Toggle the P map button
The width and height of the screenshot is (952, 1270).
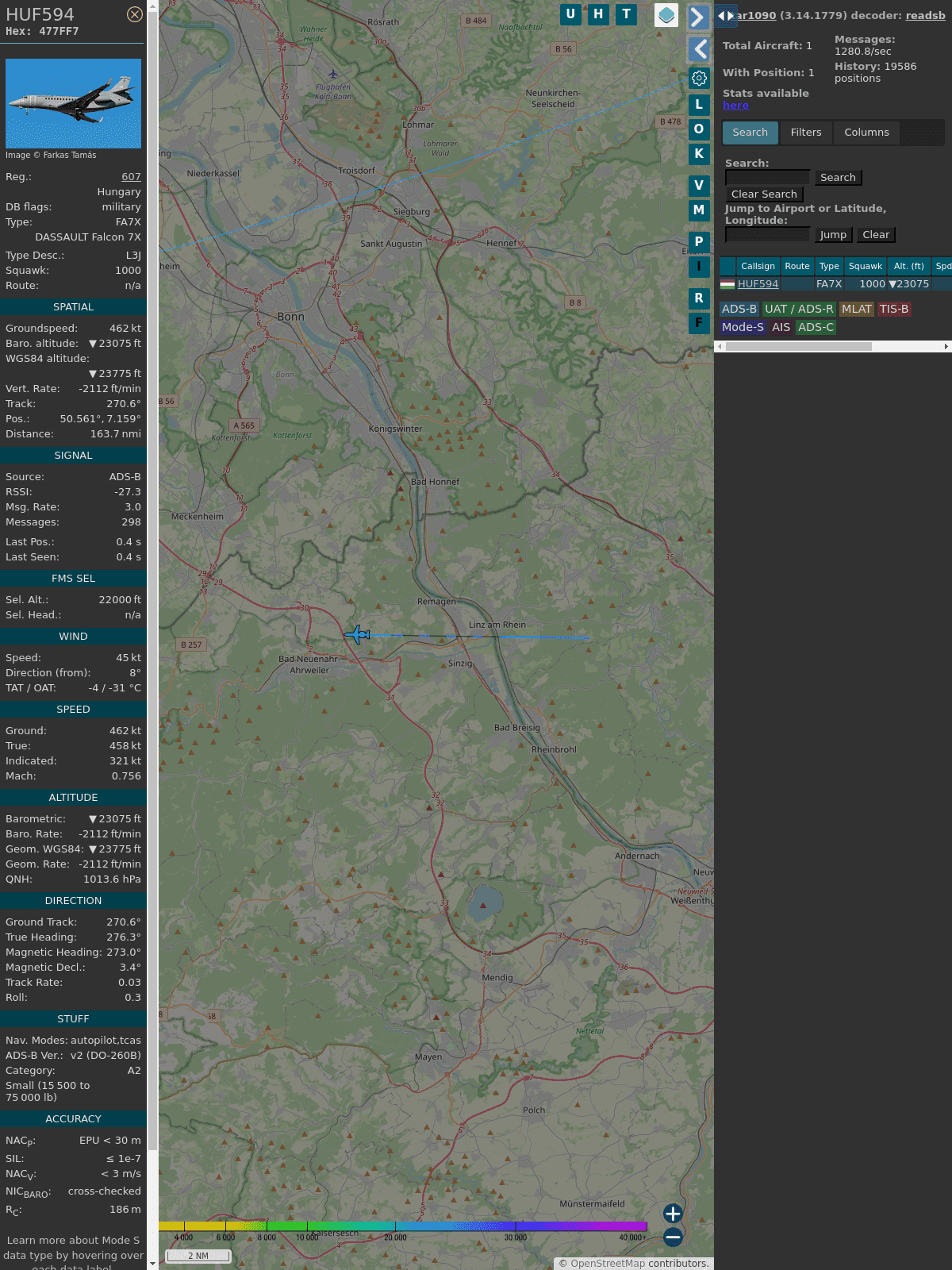pyautogui.click(x=699, y=241)
